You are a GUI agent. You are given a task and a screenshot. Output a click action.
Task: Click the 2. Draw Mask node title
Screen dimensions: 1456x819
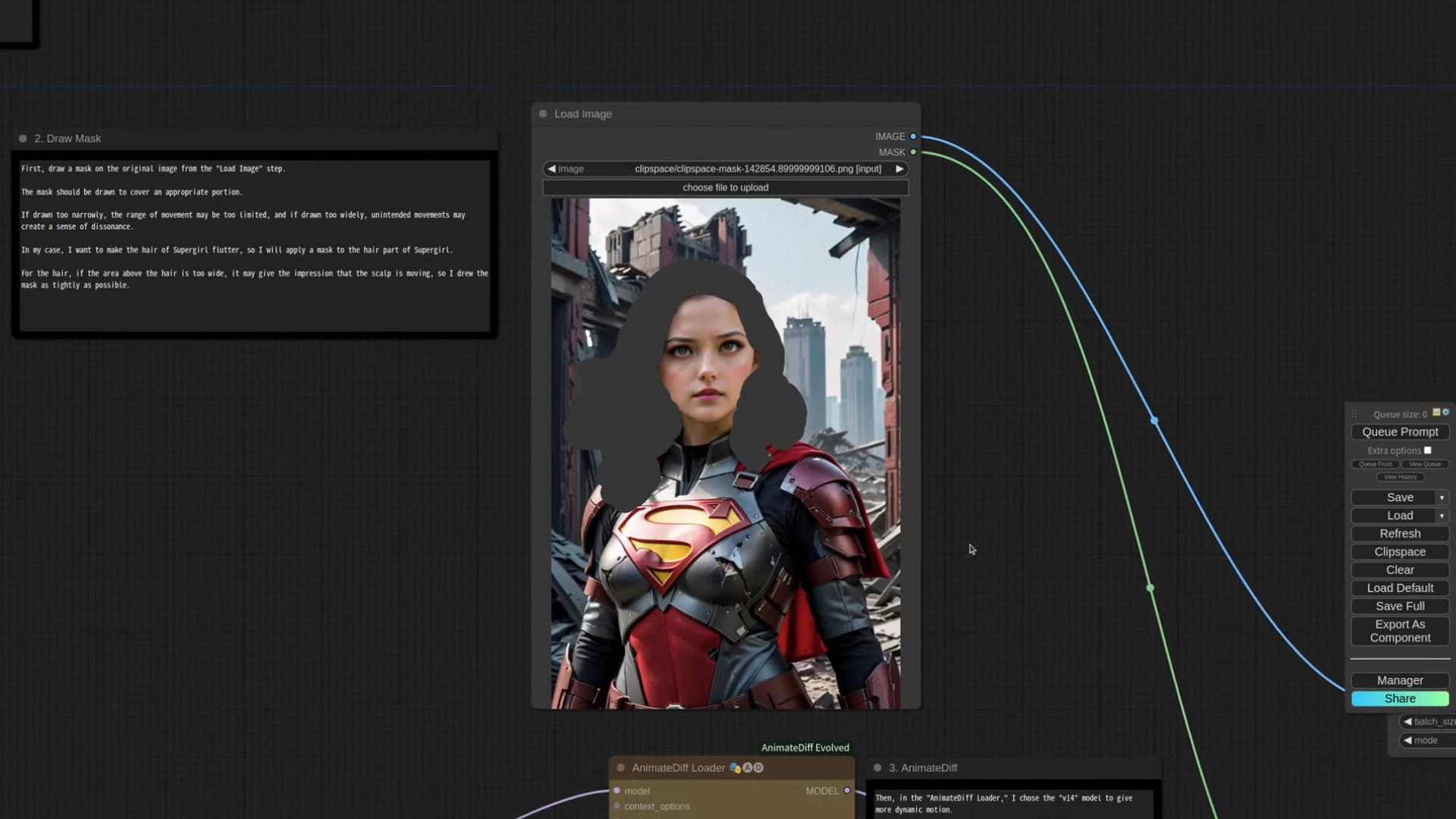click(67, 139)
